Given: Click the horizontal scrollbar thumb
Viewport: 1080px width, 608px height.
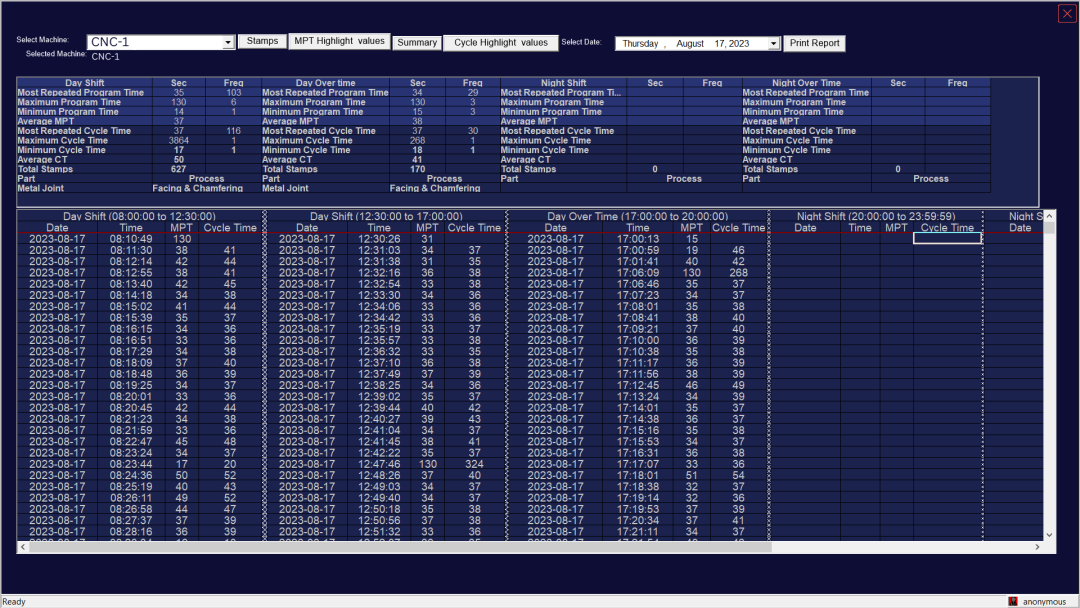Looking at the screenshot, I should (400, 547).
